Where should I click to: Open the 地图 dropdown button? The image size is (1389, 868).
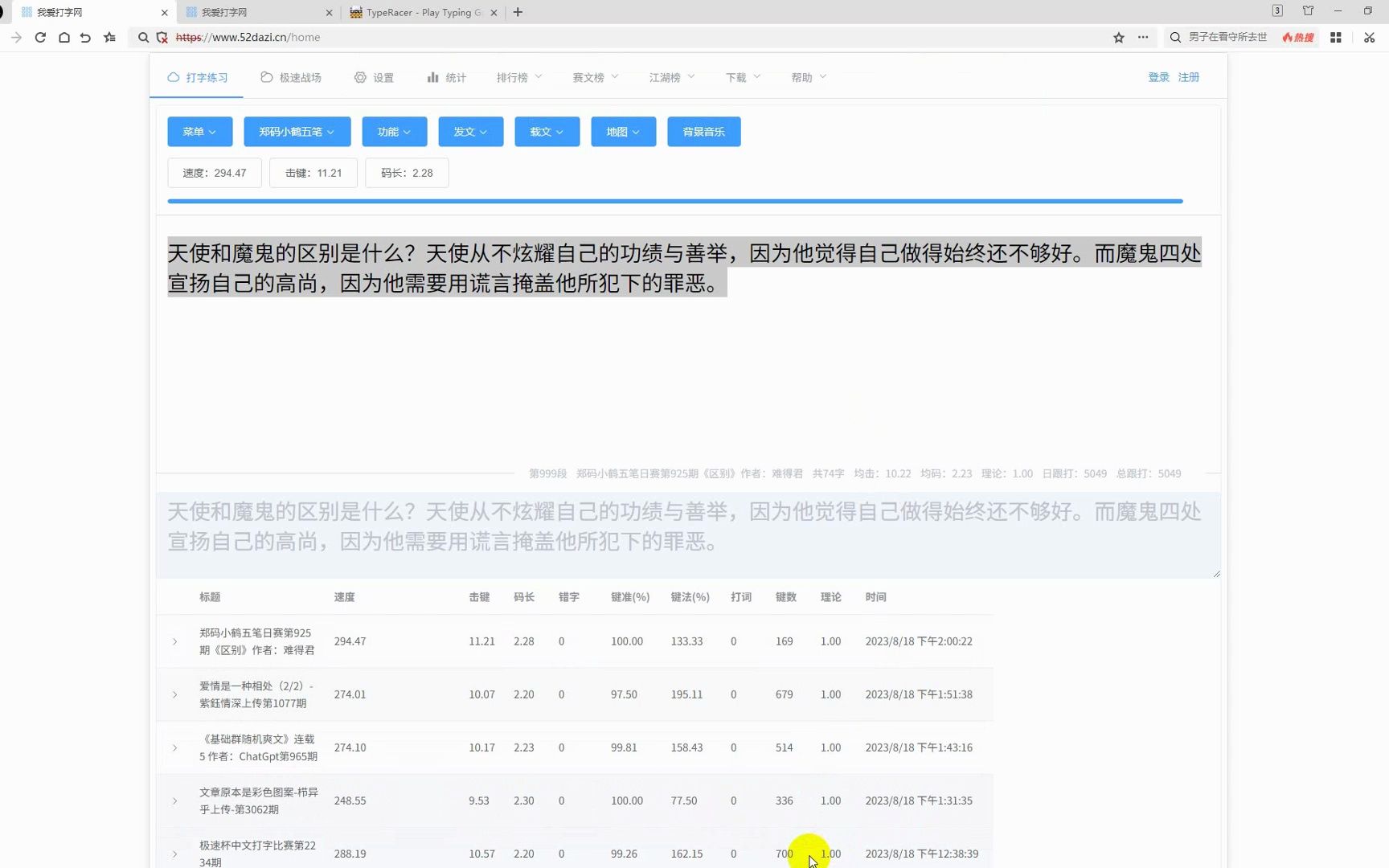pos(624,132)
